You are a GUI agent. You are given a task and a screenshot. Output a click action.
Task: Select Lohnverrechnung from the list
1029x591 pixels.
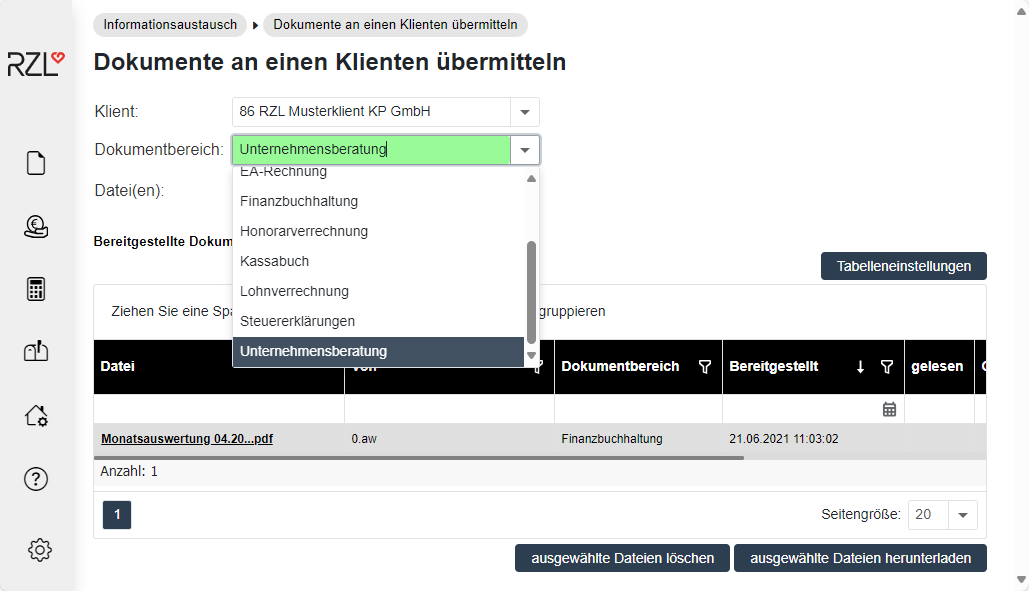click(x=294, y=291)
